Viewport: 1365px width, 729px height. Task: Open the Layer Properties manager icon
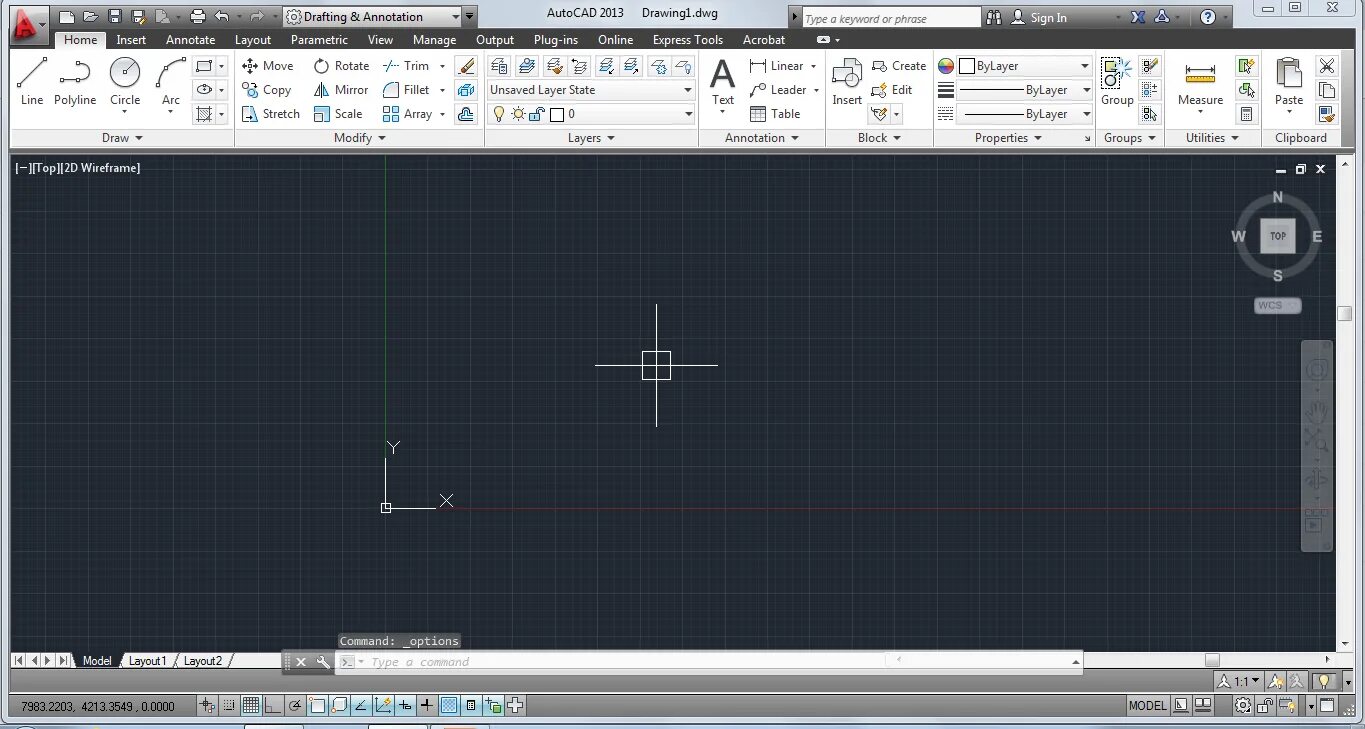point(499,66)
